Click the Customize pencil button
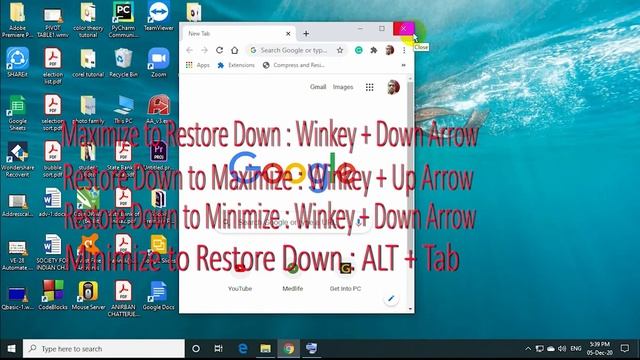The height and width of the screenshot is (360, 640). (391, 299)
